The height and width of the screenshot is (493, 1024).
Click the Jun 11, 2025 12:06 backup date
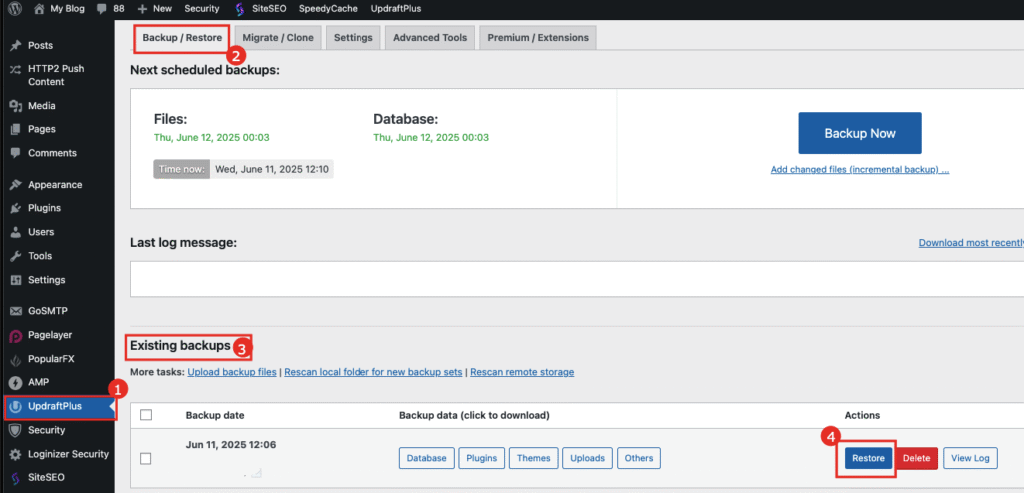231,445
